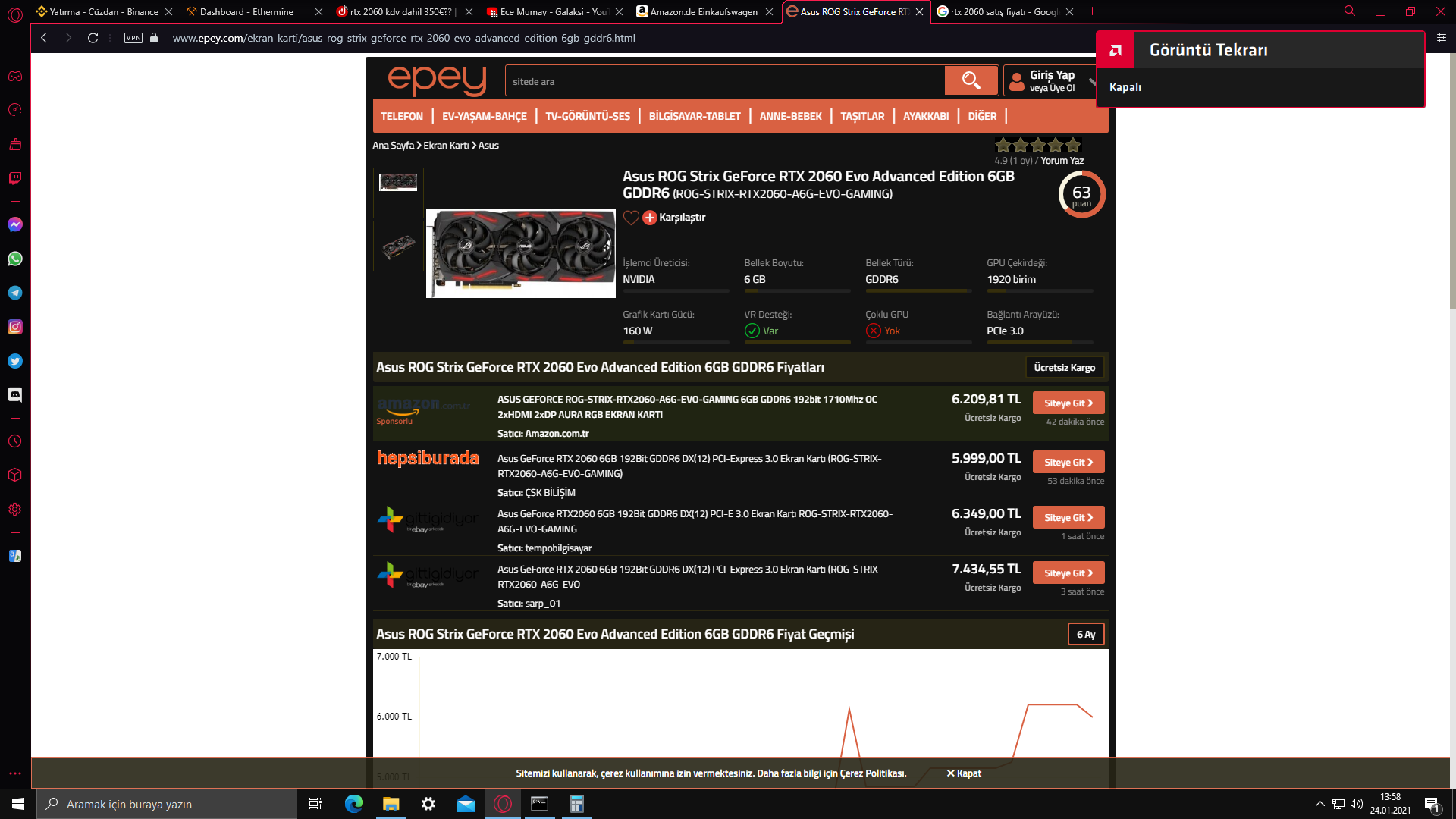Open the BİLGİSAYAR-TABLET category

click(694, 115)
